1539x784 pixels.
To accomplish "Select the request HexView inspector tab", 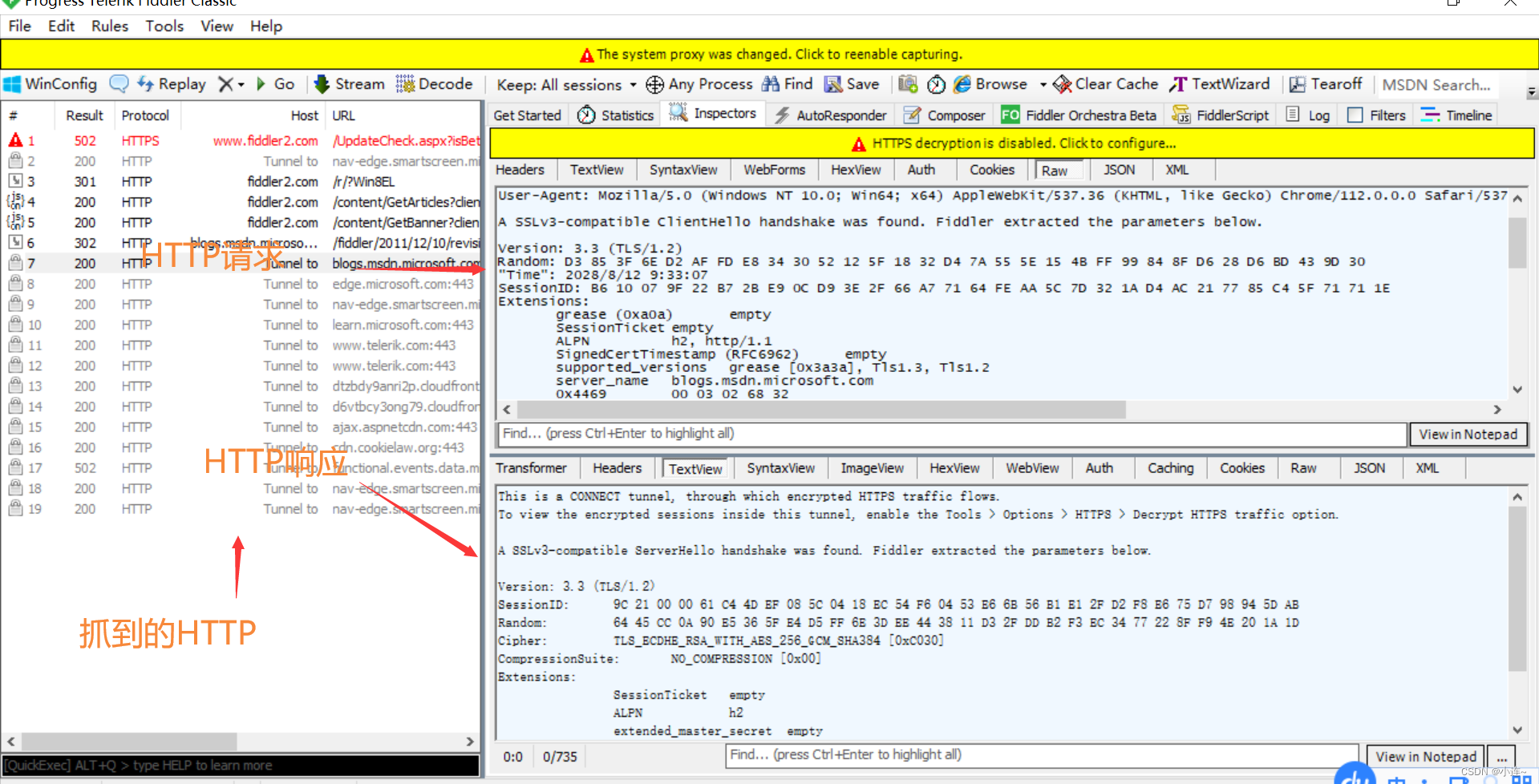I will [x=856, y=170].
